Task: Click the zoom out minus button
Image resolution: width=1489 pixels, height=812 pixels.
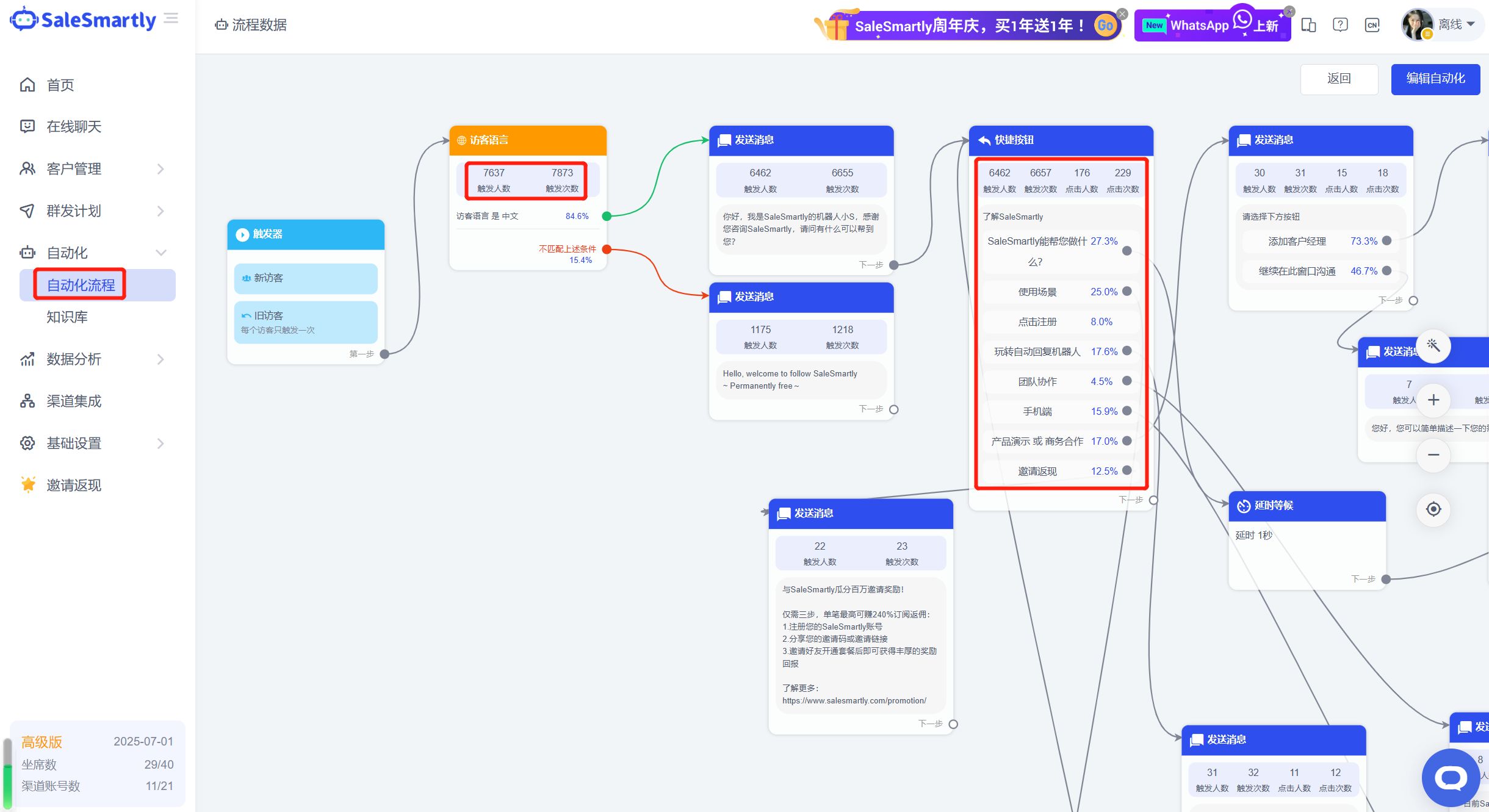Action: (1433, 455)
